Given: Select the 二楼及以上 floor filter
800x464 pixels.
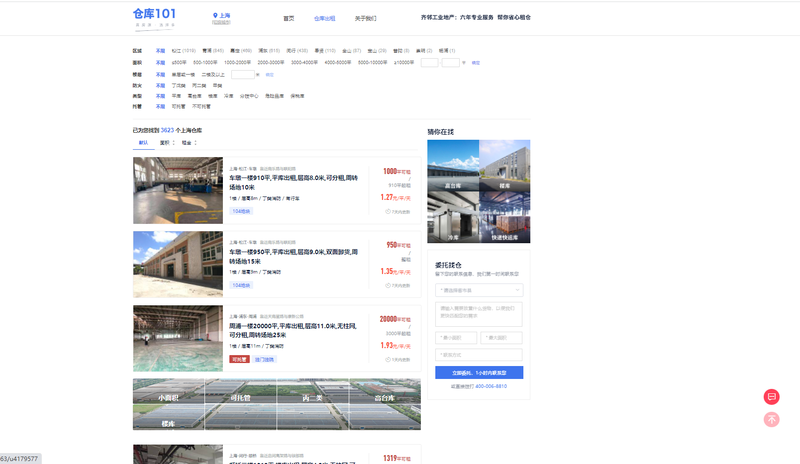Looking at the screenshot, I should tap(213, 75).
